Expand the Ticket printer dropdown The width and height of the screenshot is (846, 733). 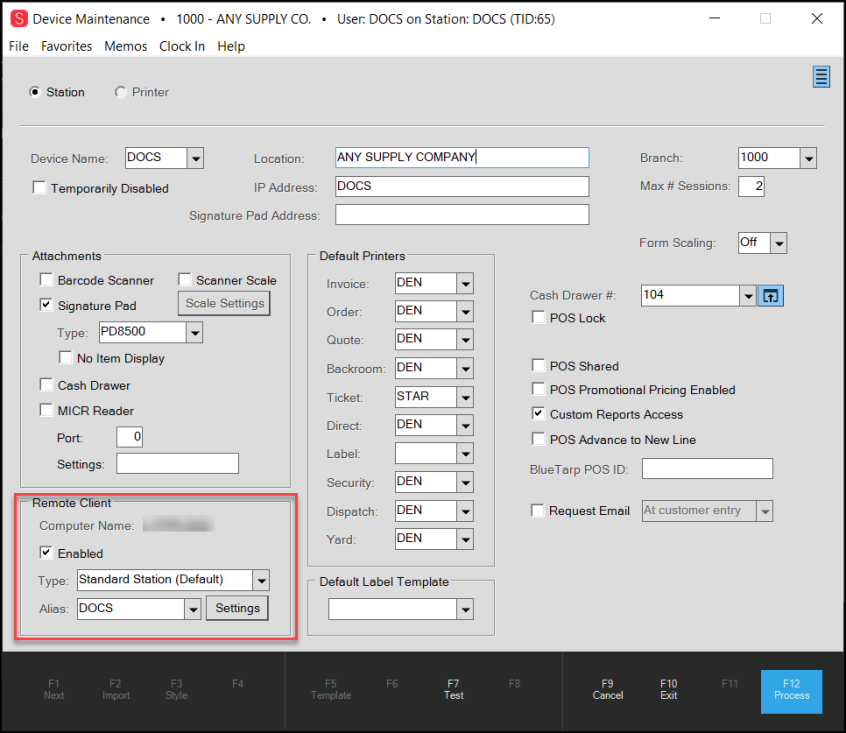(465, 397)
